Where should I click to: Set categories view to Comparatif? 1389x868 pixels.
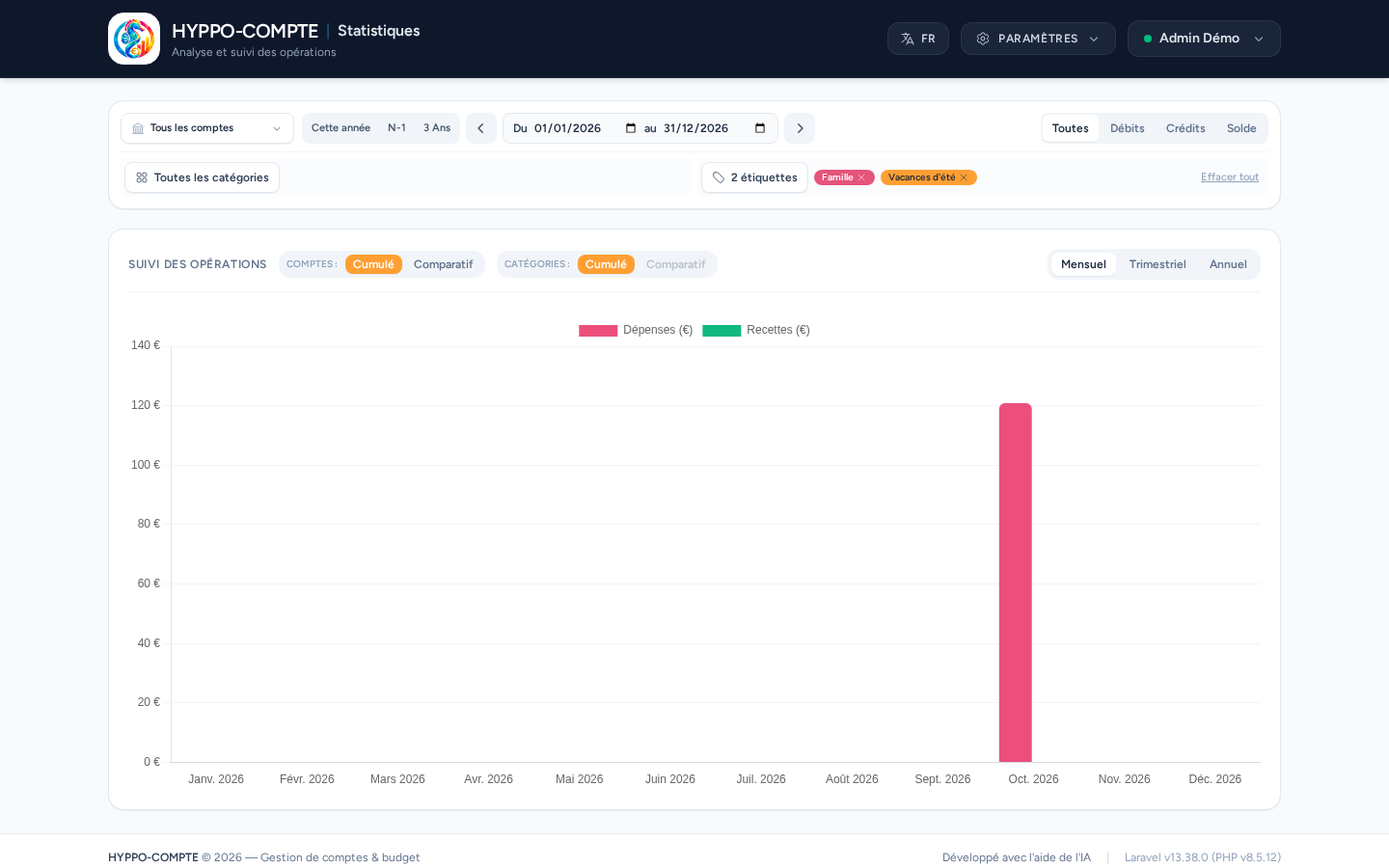pos(675,264)
